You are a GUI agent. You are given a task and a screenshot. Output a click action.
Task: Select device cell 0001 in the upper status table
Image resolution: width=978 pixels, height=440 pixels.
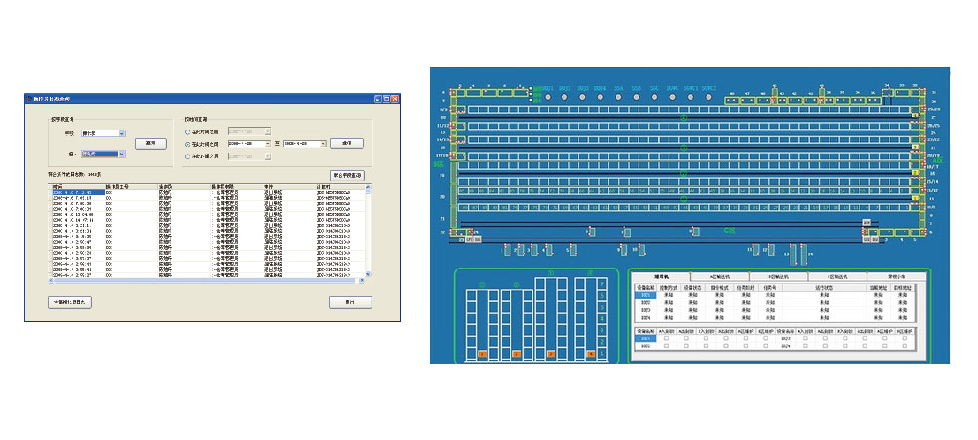(646, 295)
